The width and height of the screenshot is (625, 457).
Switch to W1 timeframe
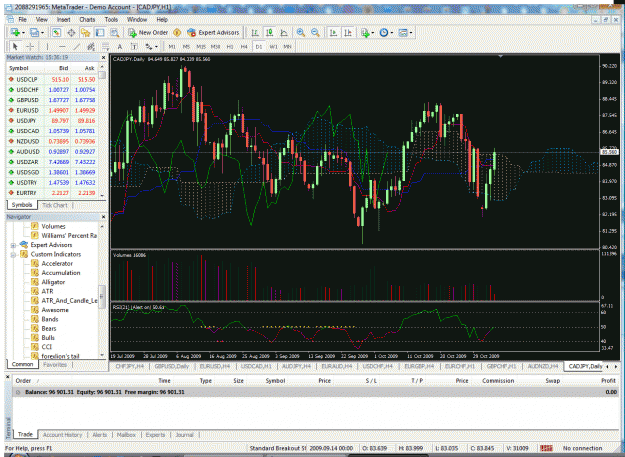(273, 47)
